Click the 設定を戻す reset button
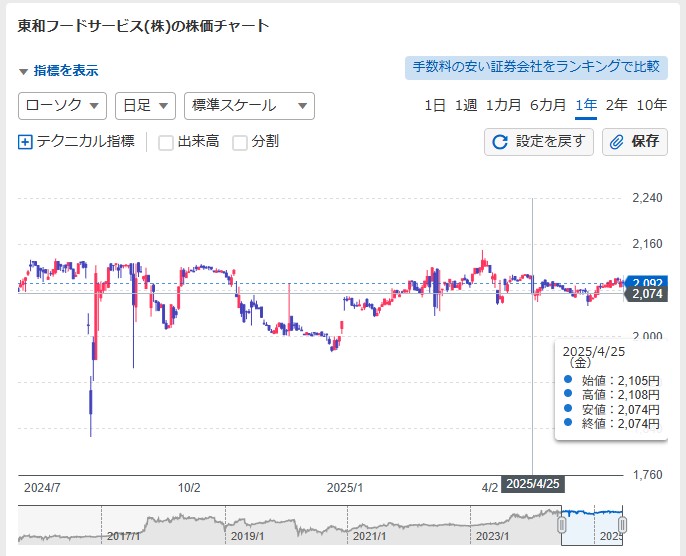The height and width of the screenshot is (556, 686). tap(539, 142)
